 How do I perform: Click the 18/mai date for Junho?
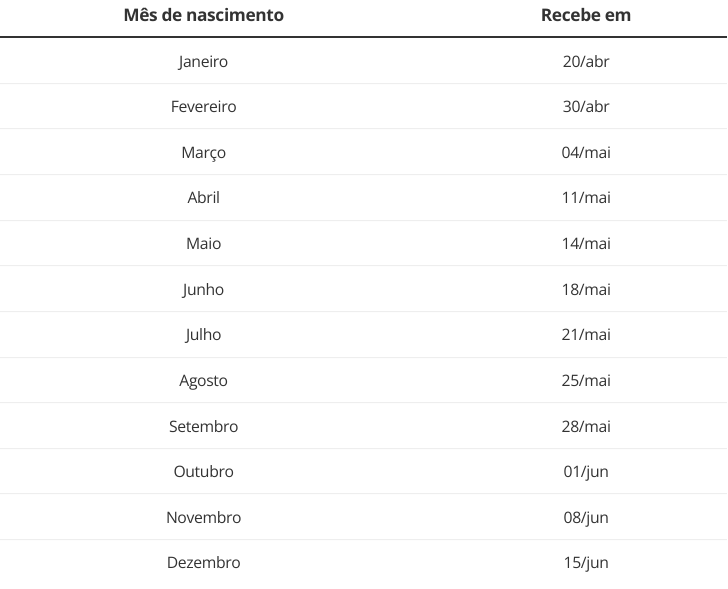pos(585,290)
